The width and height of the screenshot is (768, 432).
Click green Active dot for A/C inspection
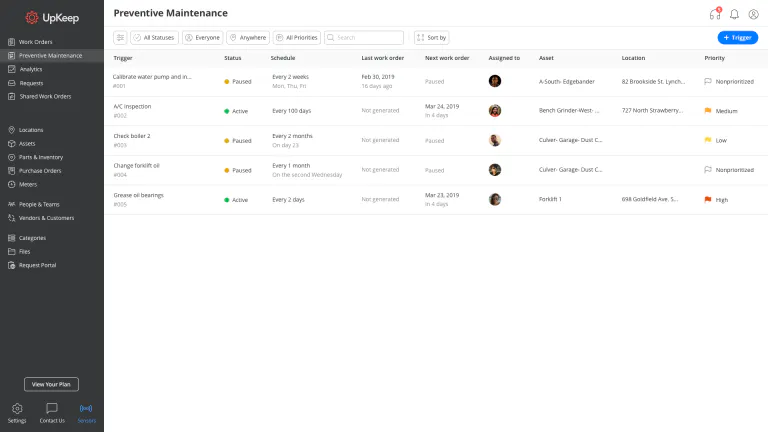tap(226, 111)
